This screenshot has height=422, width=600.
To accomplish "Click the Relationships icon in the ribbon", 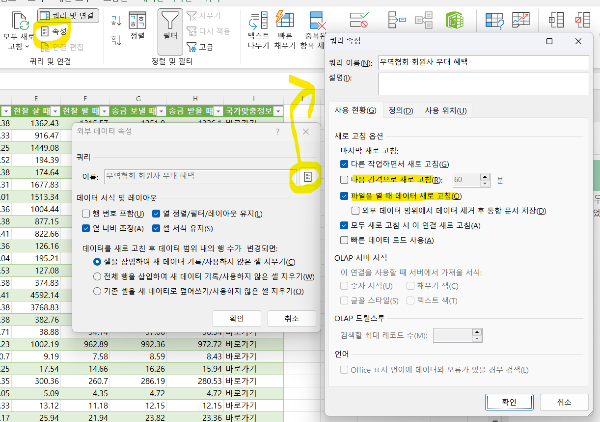I will point(424,20).
